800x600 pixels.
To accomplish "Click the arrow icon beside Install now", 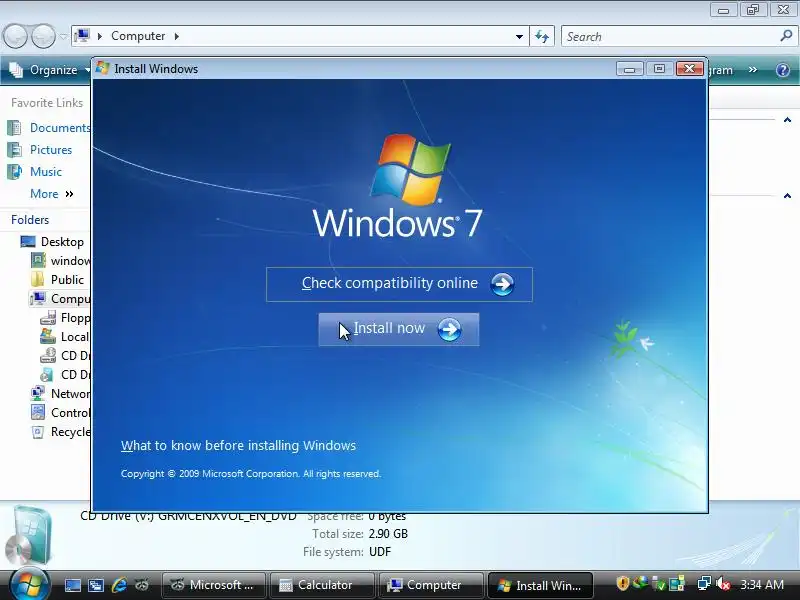I will [x=449, y=330].
